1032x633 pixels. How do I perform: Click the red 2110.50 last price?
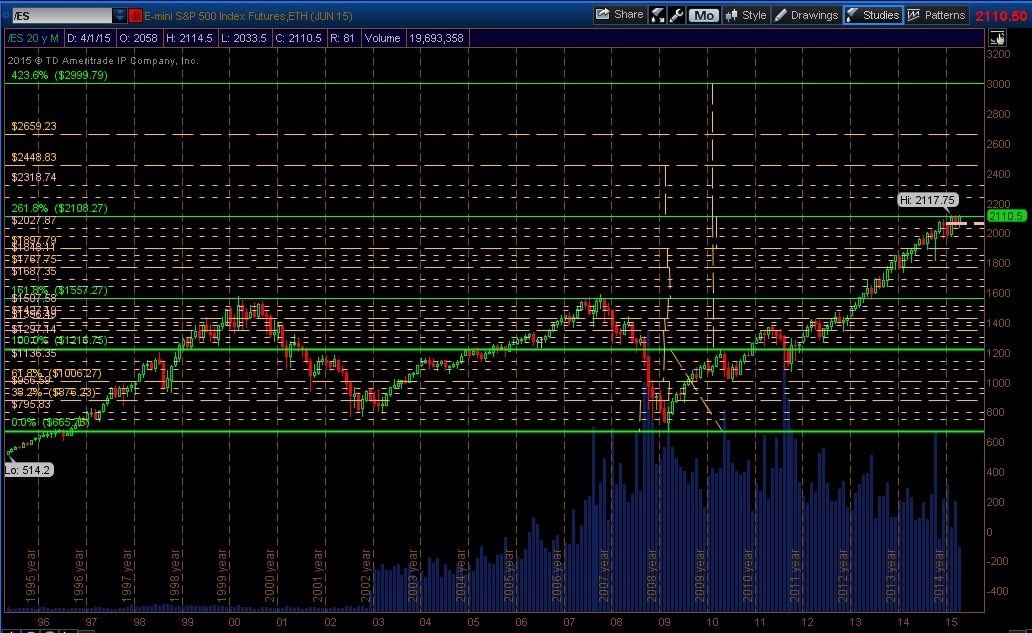pyautogui.click(x=1001, y=16)
